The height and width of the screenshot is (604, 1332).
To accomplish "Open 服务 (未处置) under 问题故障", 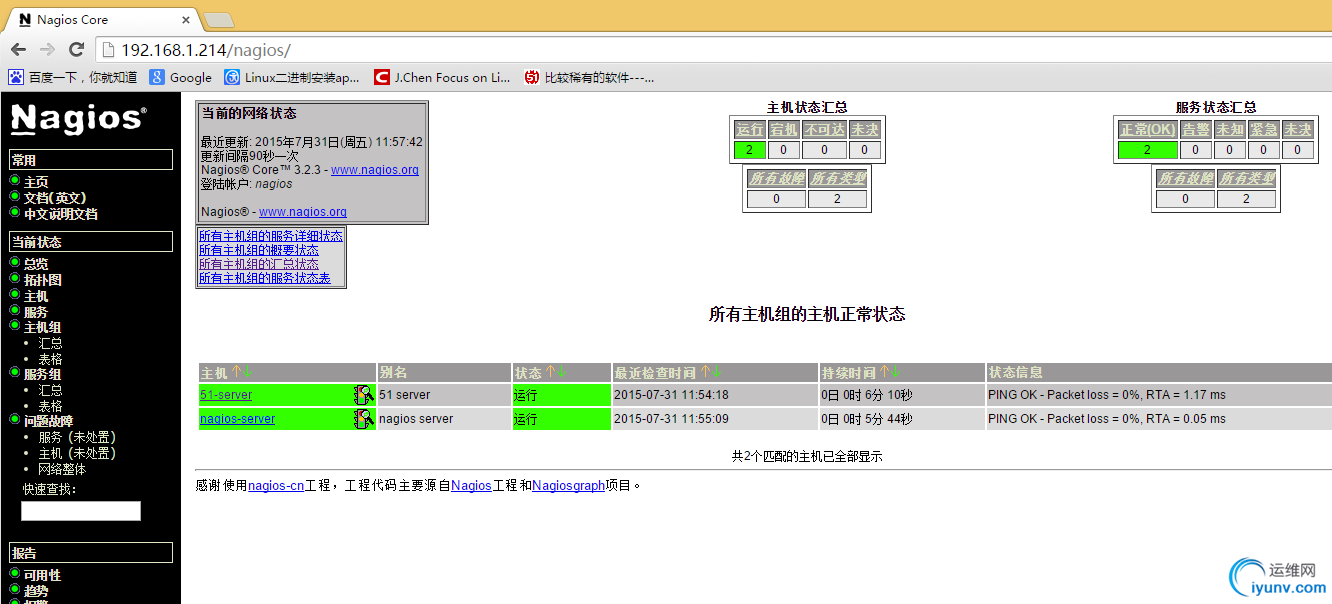I will [x=77, y=437].
